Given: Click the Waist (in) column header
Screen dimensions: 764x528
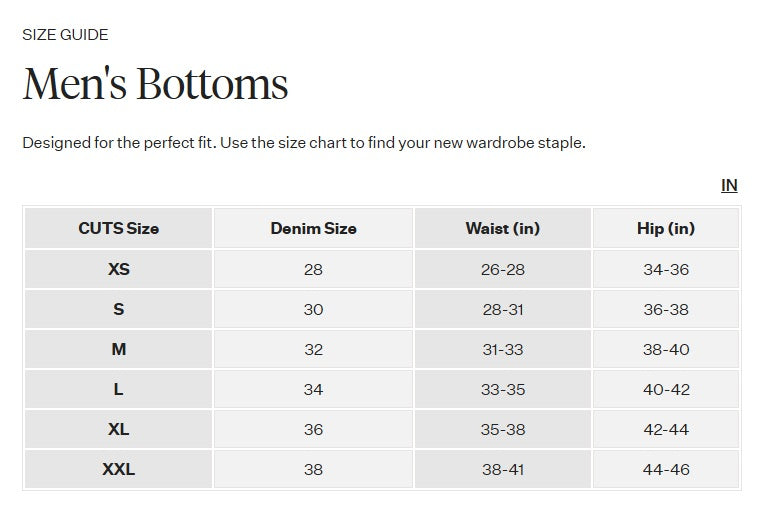Looking at the screenshot, I should pos(502,228).
